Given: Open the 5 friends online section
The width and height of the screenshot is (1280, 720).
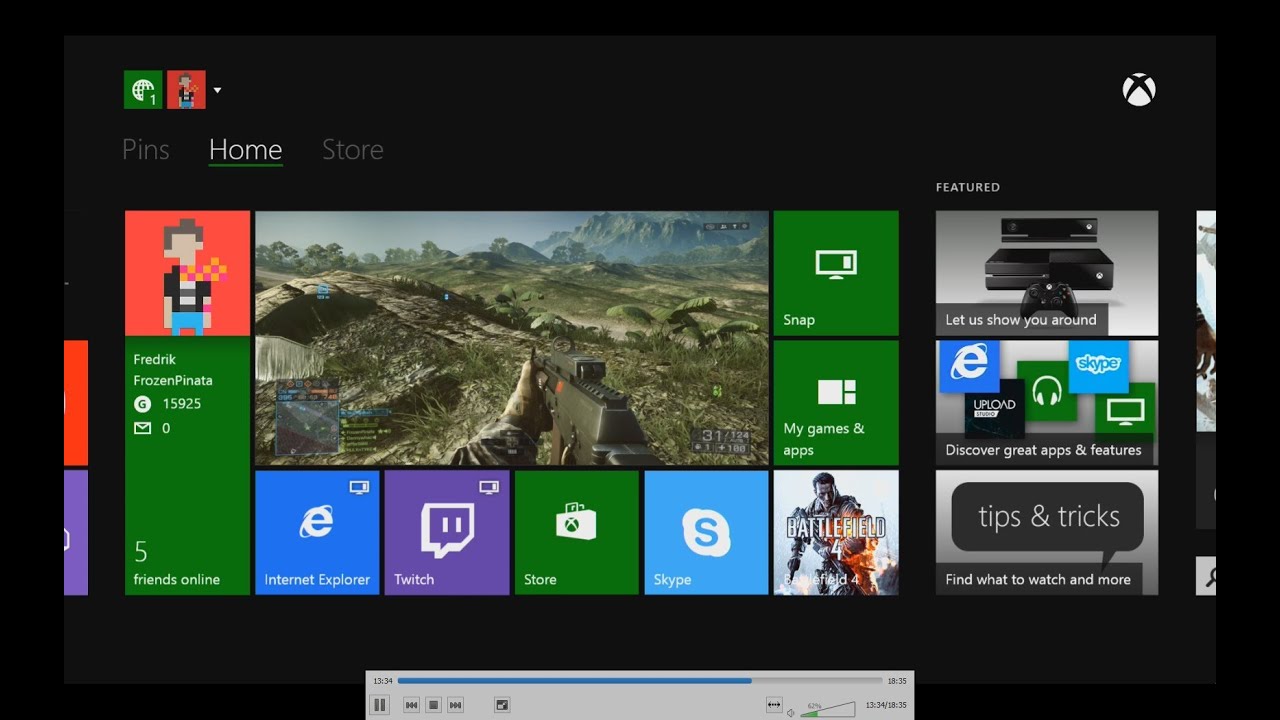Looking at the screenshot, I should coord(177,563).
